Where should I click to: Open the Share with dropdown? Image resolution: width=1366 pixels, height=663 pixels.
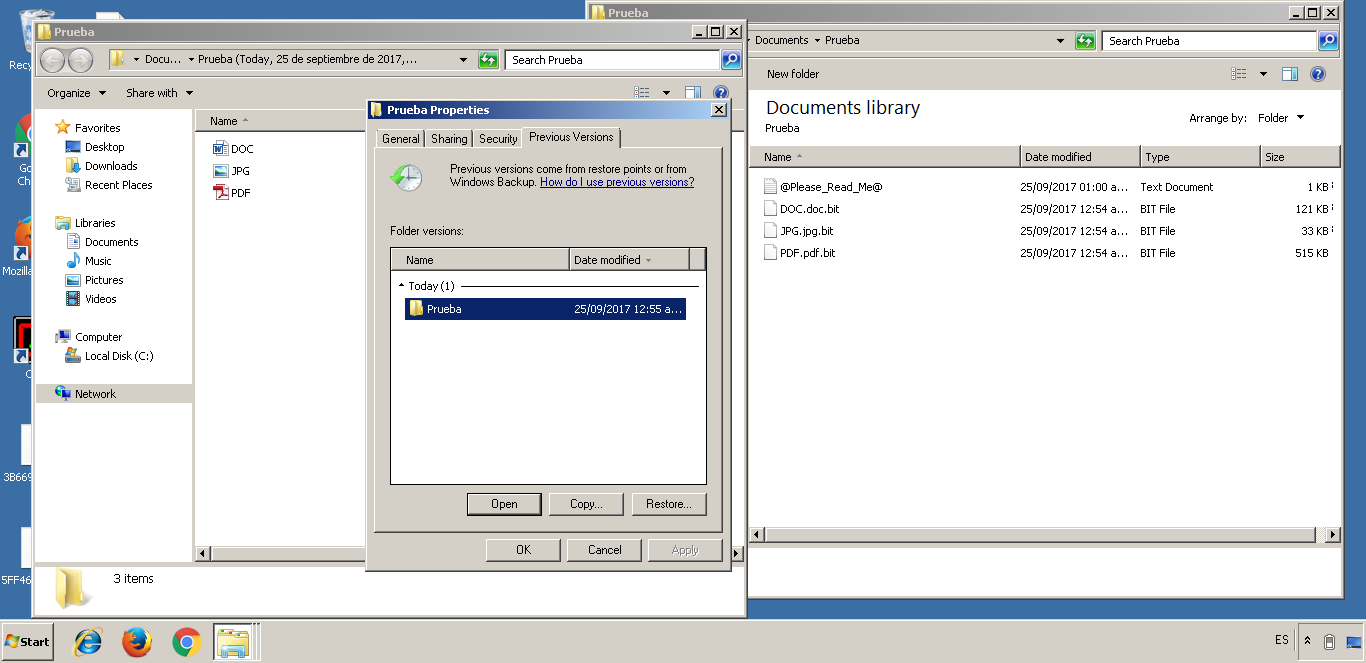click(x=159, y=93)
